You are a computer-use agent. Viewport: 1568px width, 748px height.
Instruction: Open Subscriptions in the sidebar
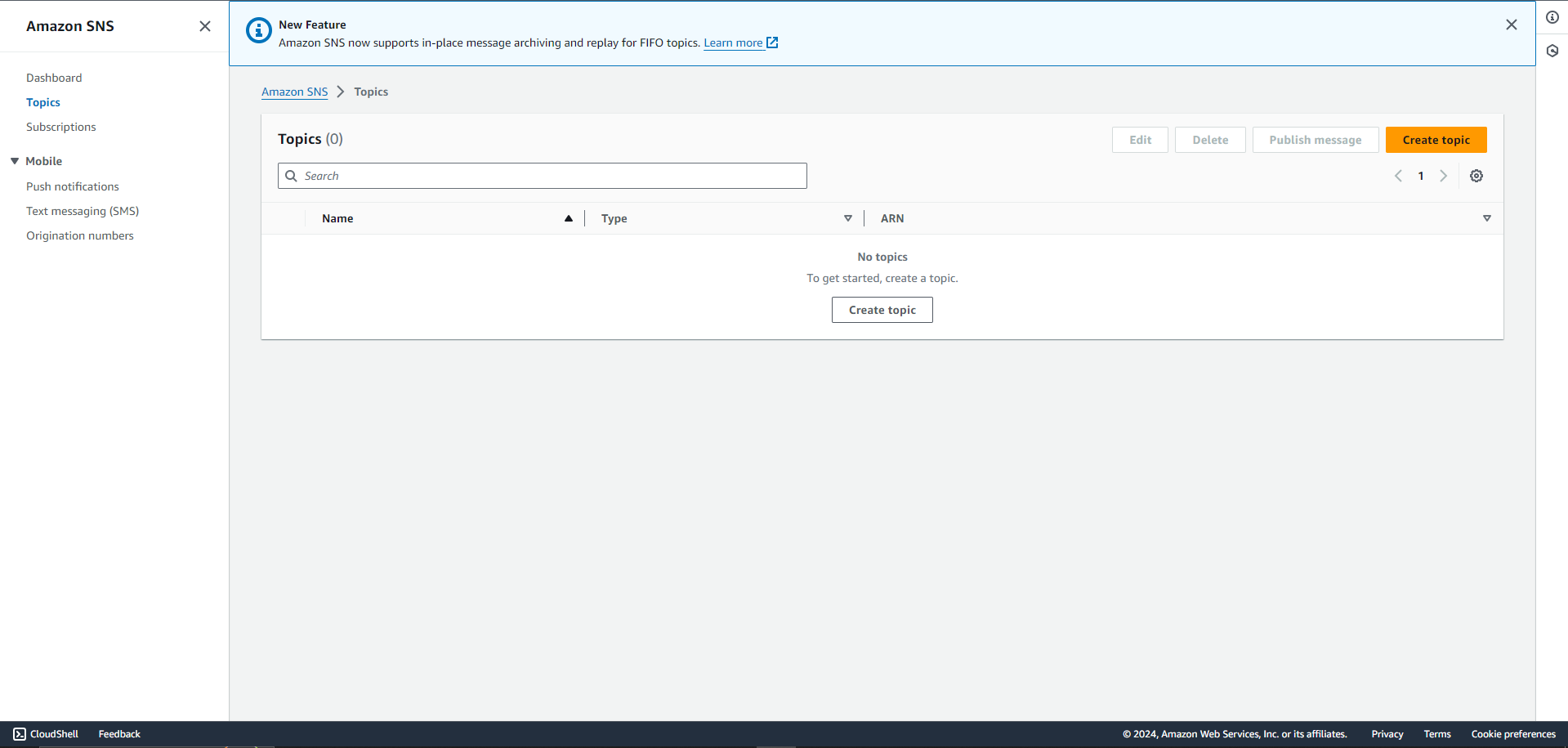[61, 127]
